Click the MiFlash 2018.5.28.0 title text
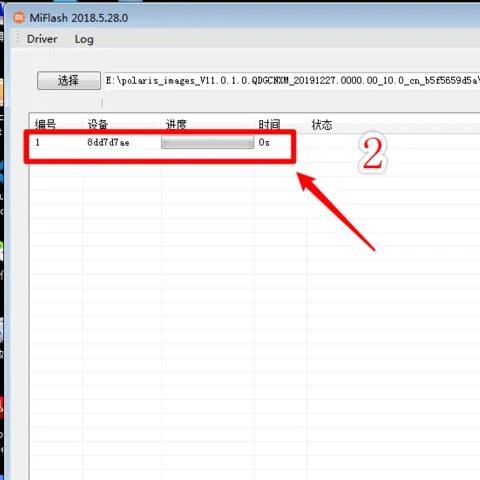Screen dimensions: 480x480 click(x=79, y=18)
